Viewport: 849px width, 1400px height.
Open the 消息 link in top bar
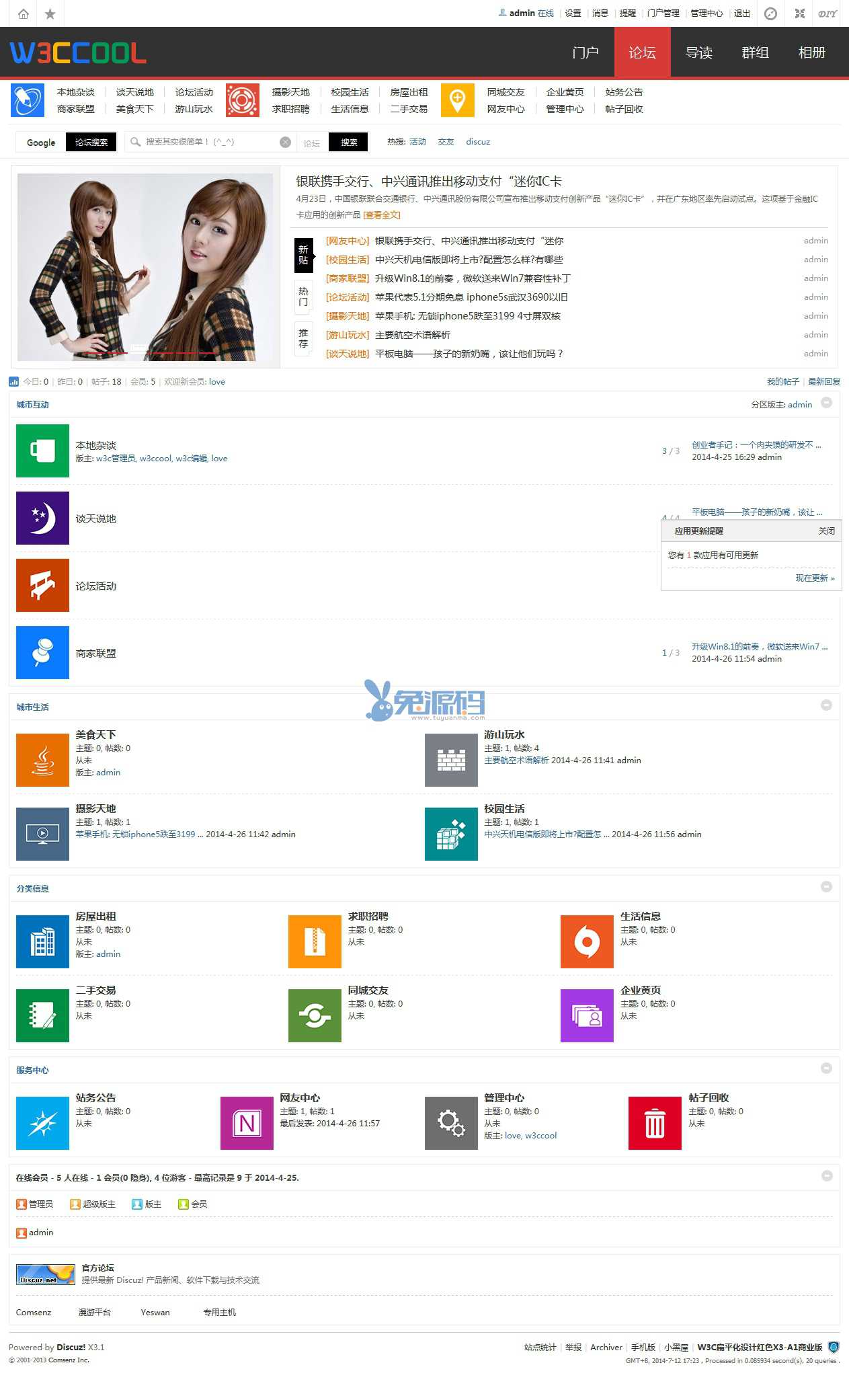[600, 13]
